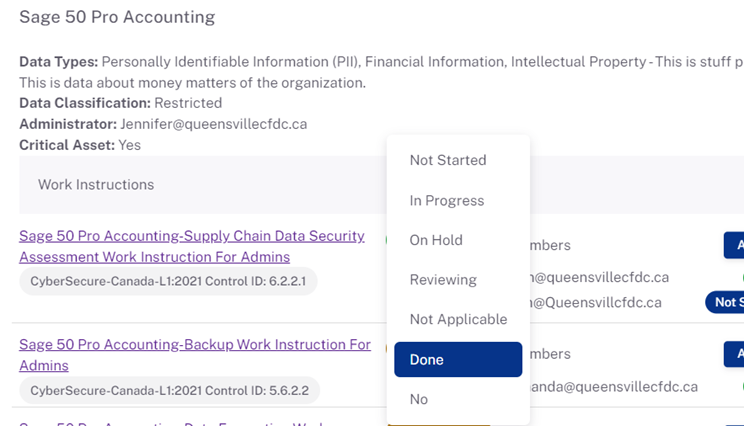Choose the highlighted Done option
The image size is (744, 426).
(458, 360)
